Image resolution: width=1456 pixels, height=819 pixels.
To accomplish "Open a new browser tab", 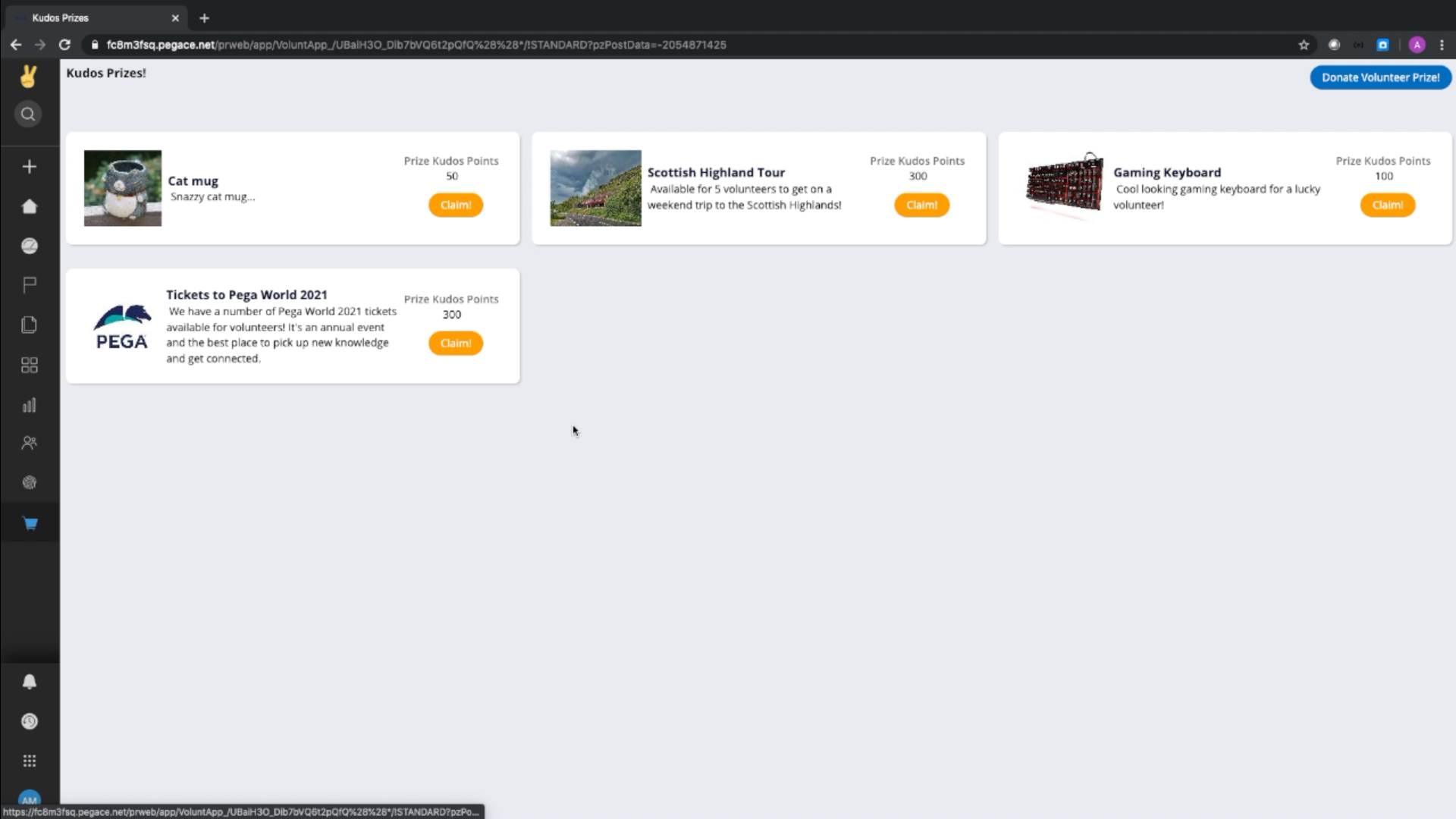I will tap(204, 18).
